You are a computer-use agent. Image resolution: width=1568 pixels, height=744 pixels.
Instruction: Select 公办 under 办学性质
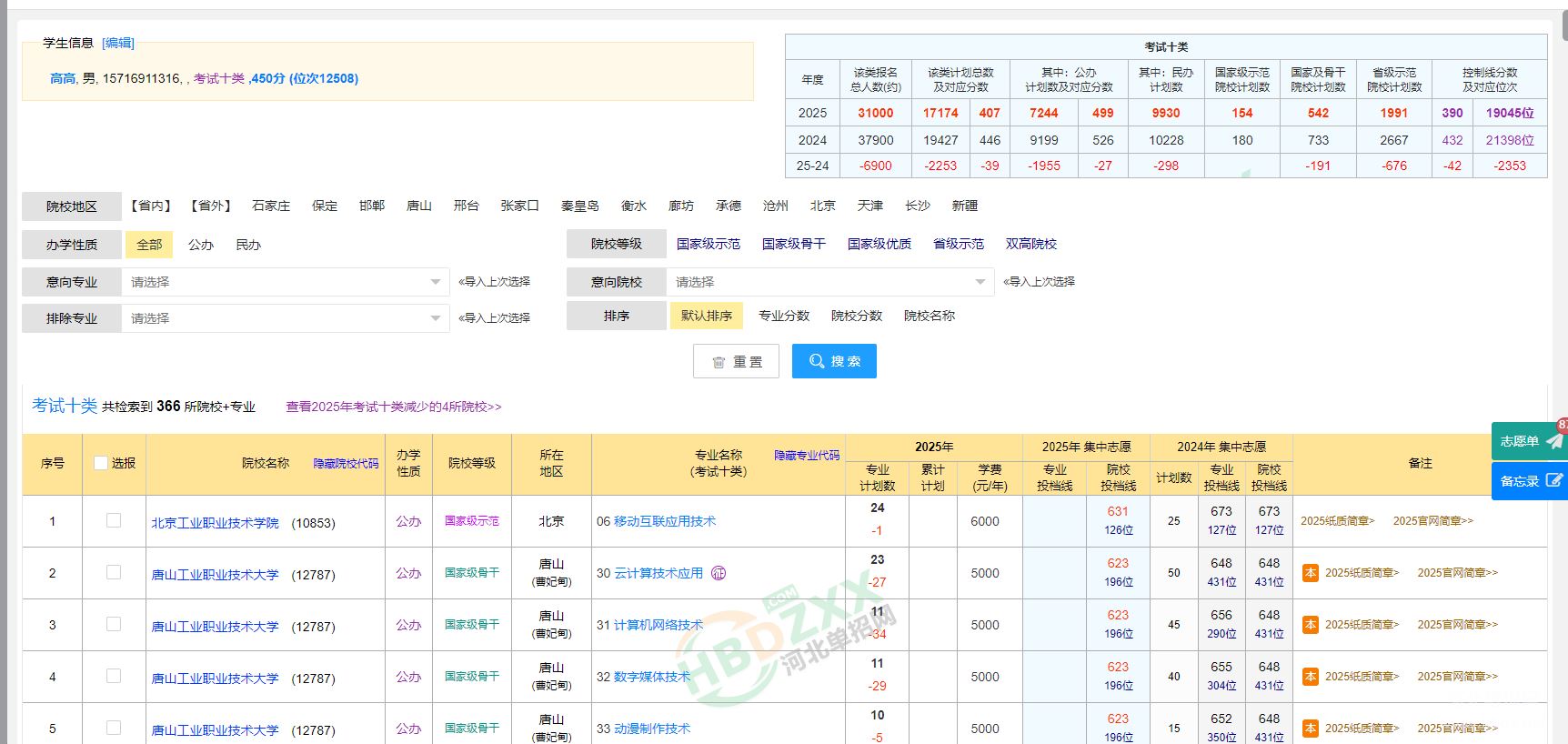(200, 245)
